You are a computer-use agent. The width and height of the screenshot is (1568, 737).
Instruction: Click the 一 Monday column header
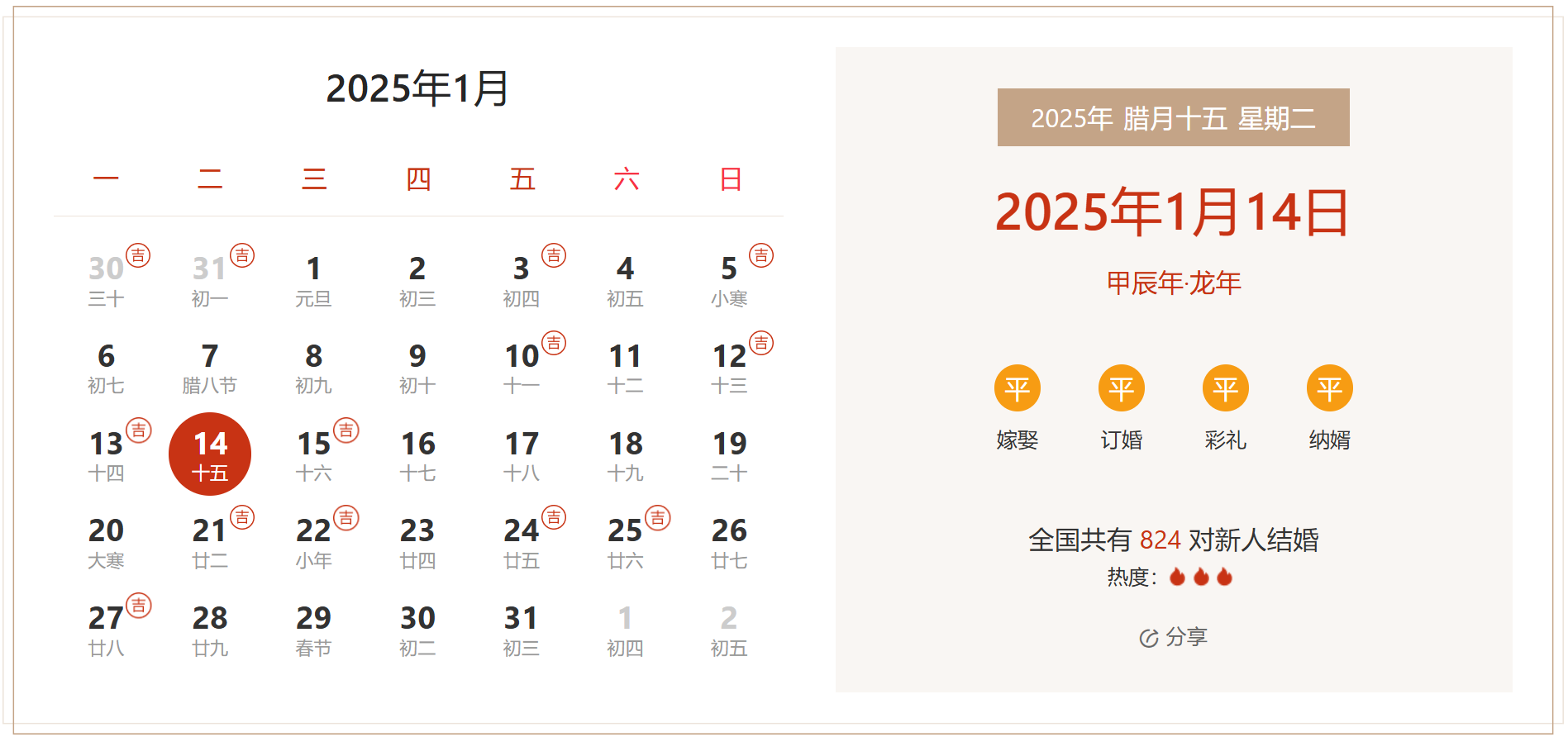pos(106,179)
